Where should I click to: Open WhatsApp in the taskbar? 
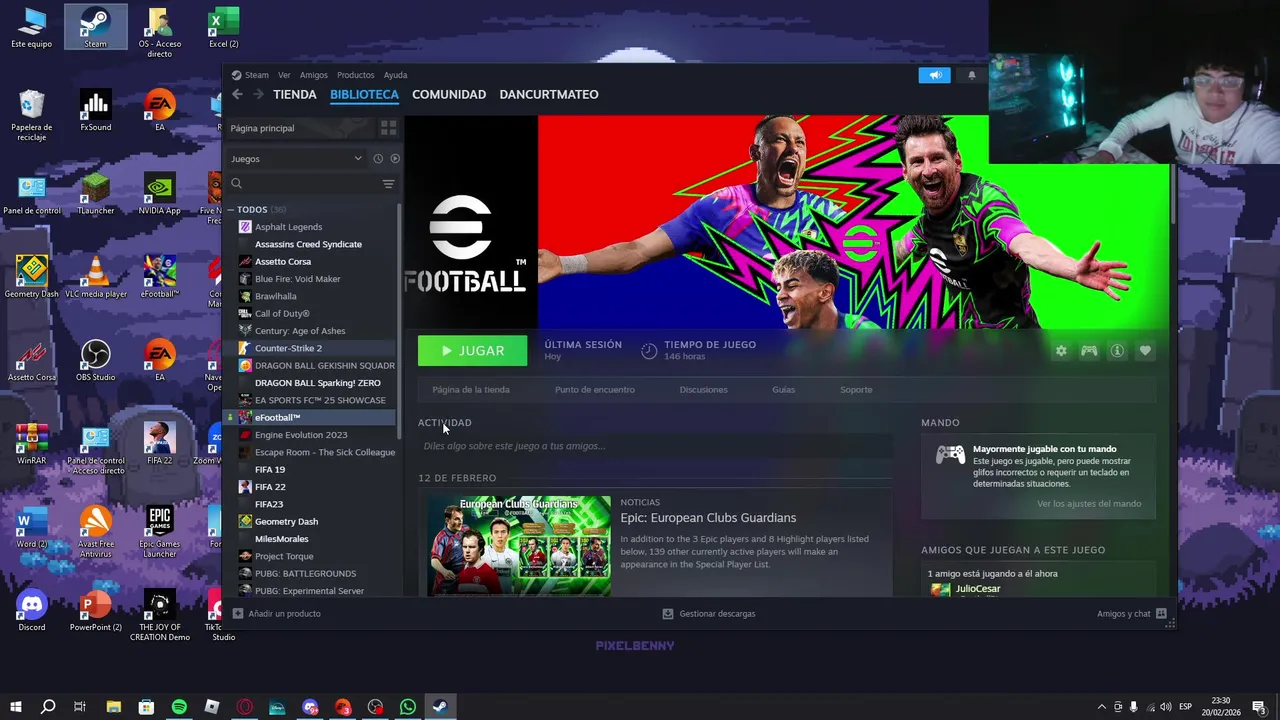(x=408, y=707)
